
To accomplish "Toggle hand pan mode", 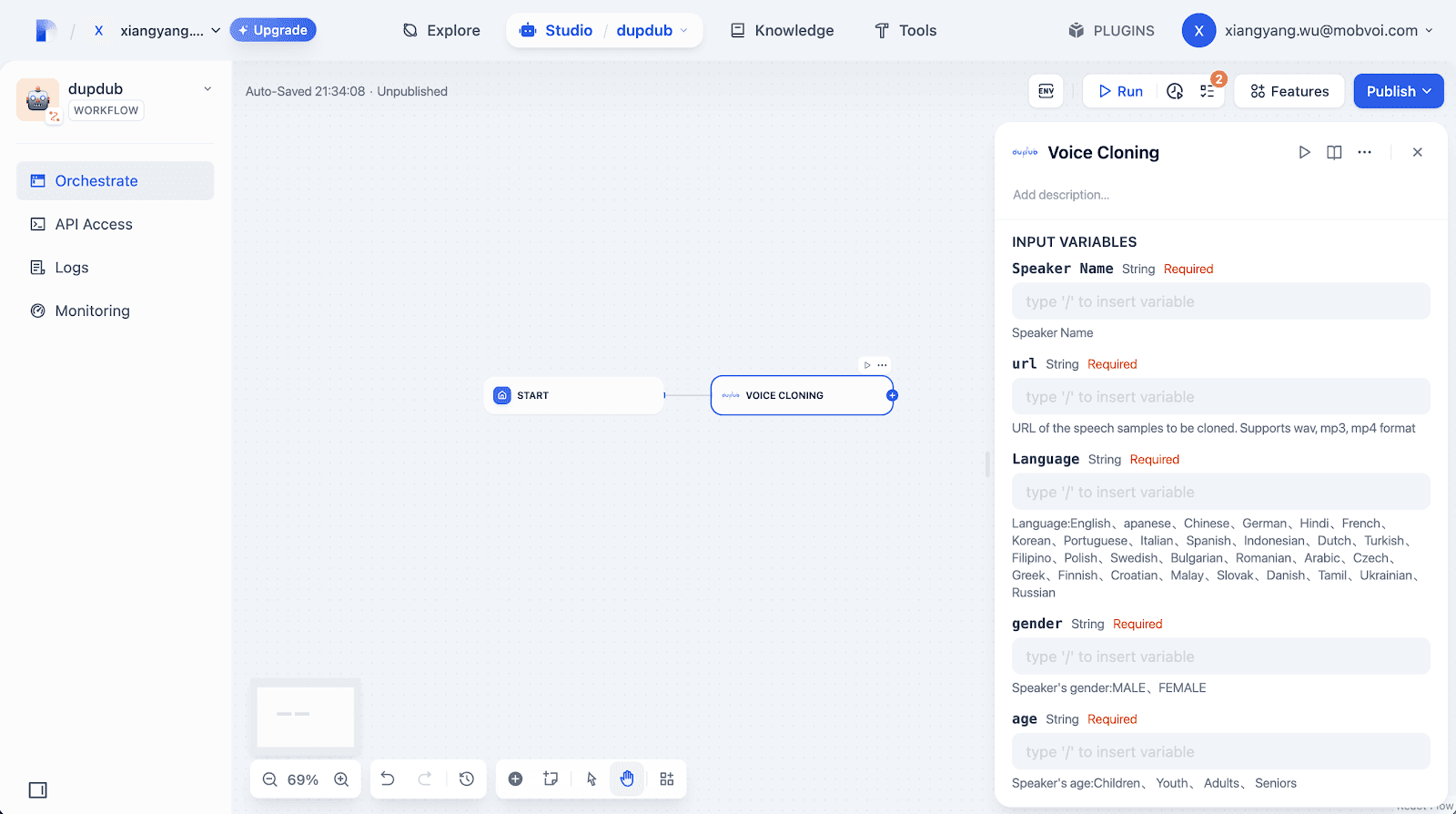I will 627,778.
